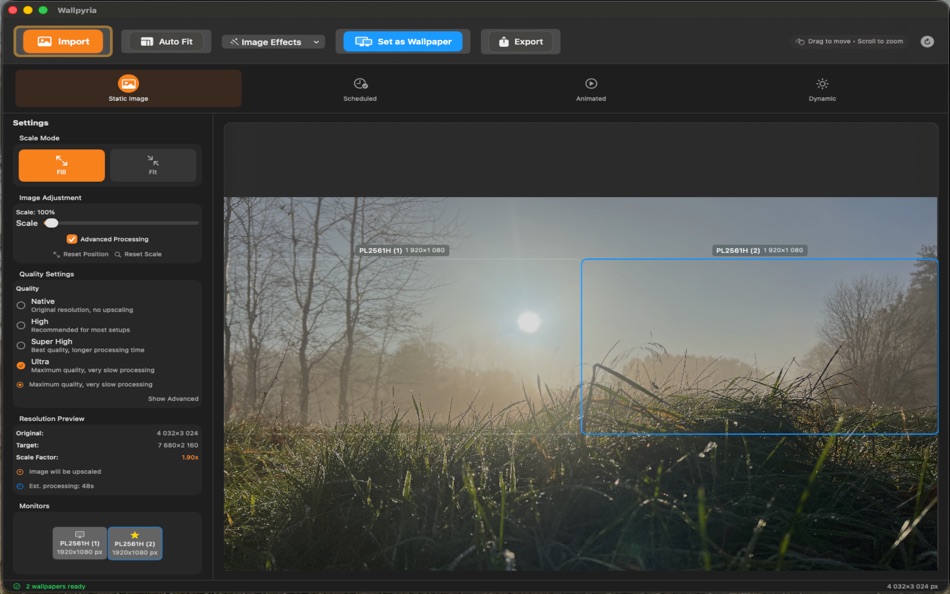
Task: Click the Reset Position arrow icon
Action: click(56, 255)
